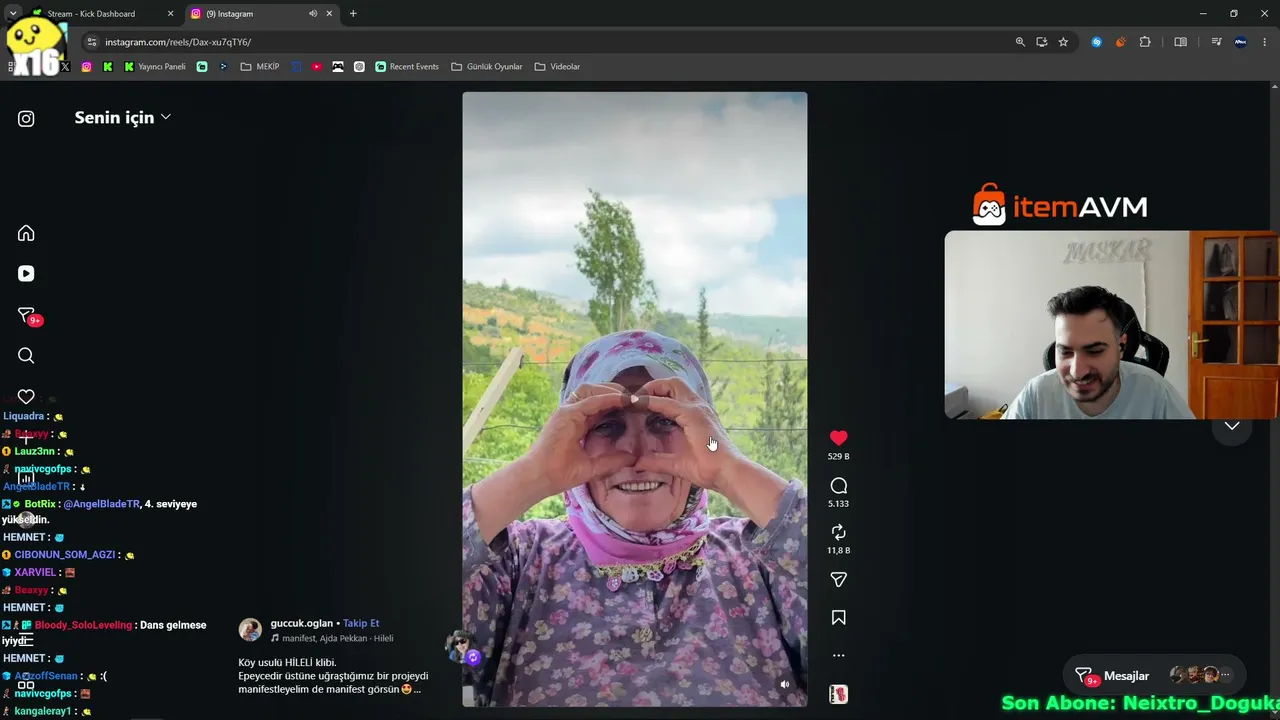Open the Reels section in the sidebar

(x=26, y=274)
